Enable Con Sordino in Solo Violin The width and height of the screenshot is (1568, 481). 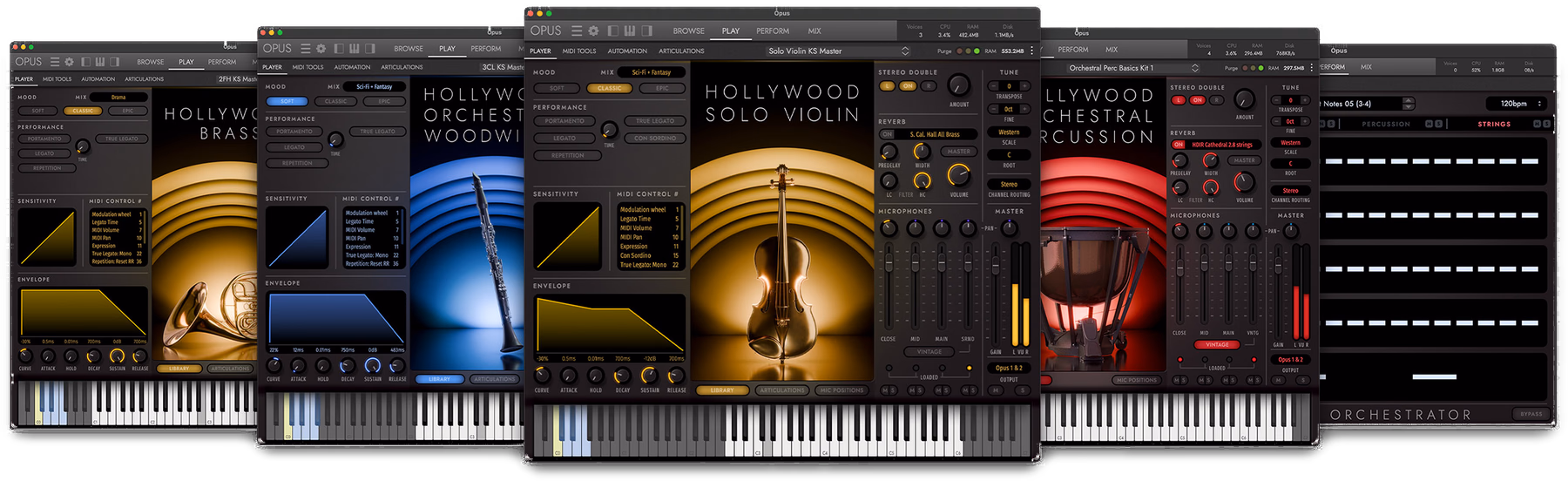click(655, 138)
